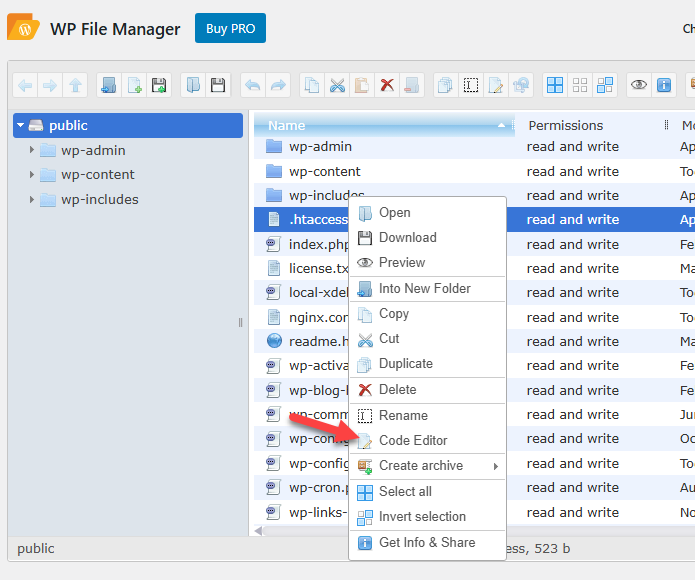Click the navigation panel splitter handle

pos(240,323)
